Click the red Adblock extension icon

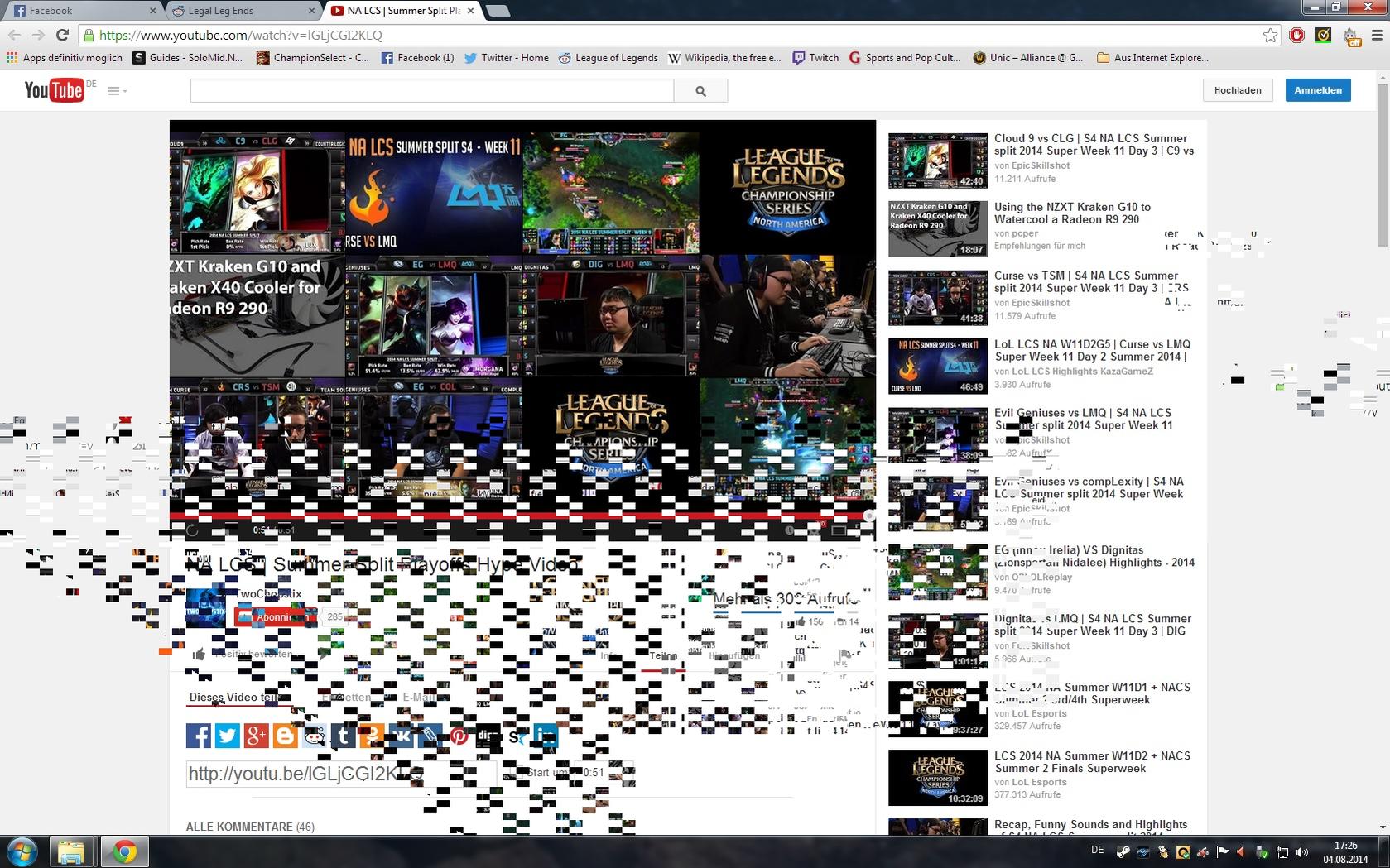(x=1297, y=35)
